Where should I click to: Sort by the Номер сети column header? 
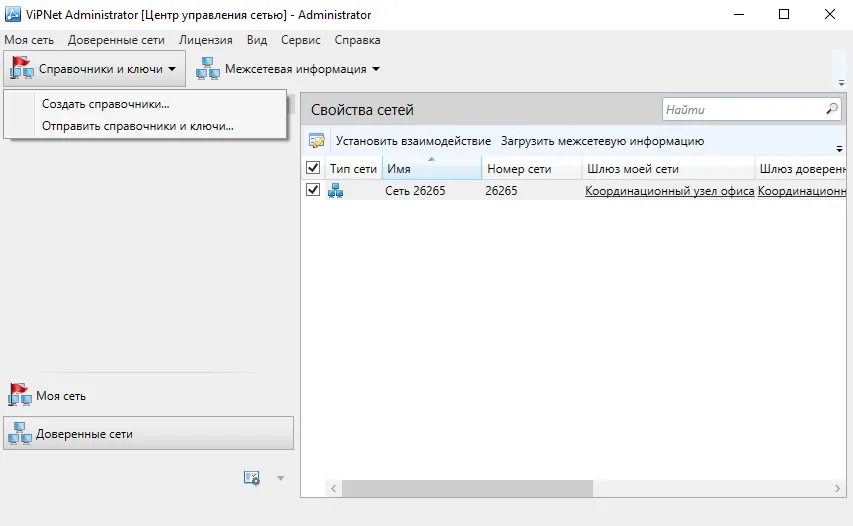point(531,169)
